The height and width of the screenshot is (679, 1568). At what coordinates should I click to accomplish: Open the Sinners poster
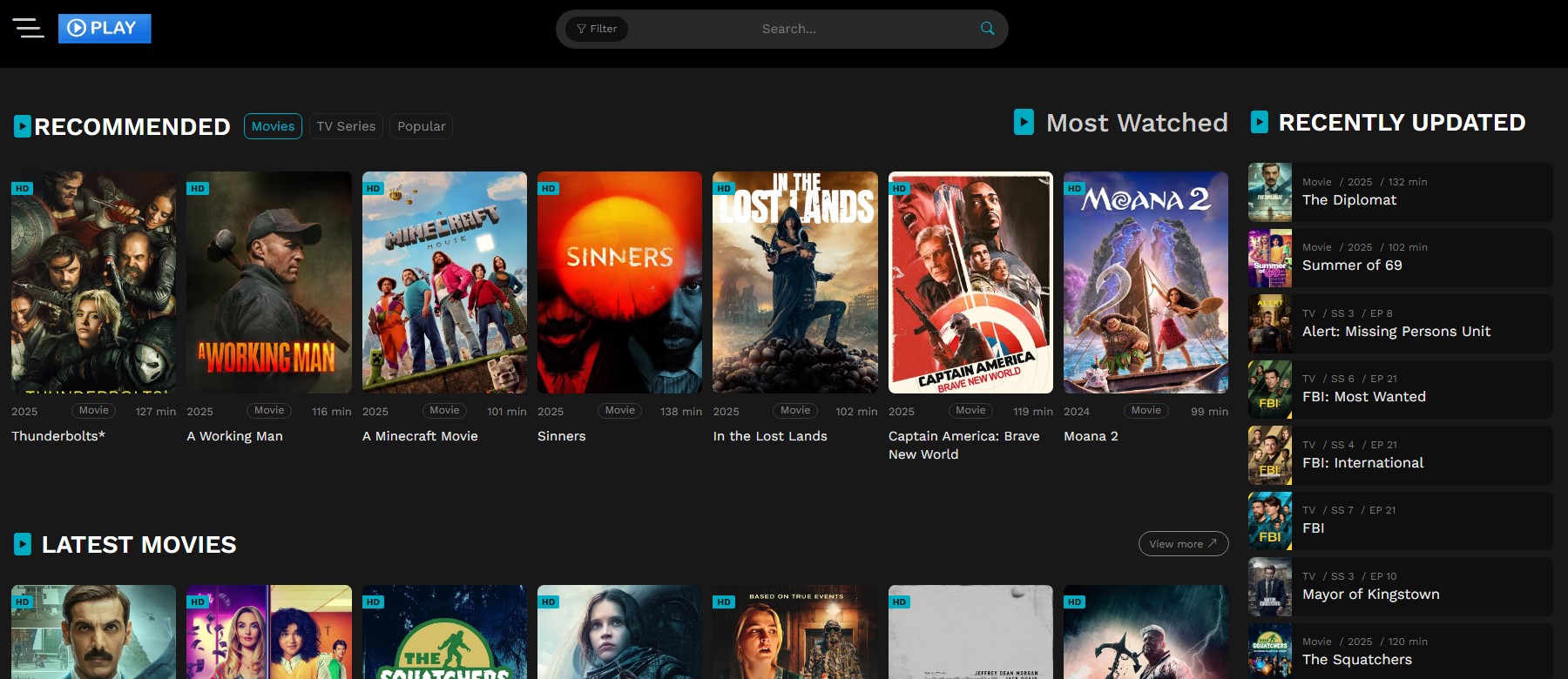[619, 282]
